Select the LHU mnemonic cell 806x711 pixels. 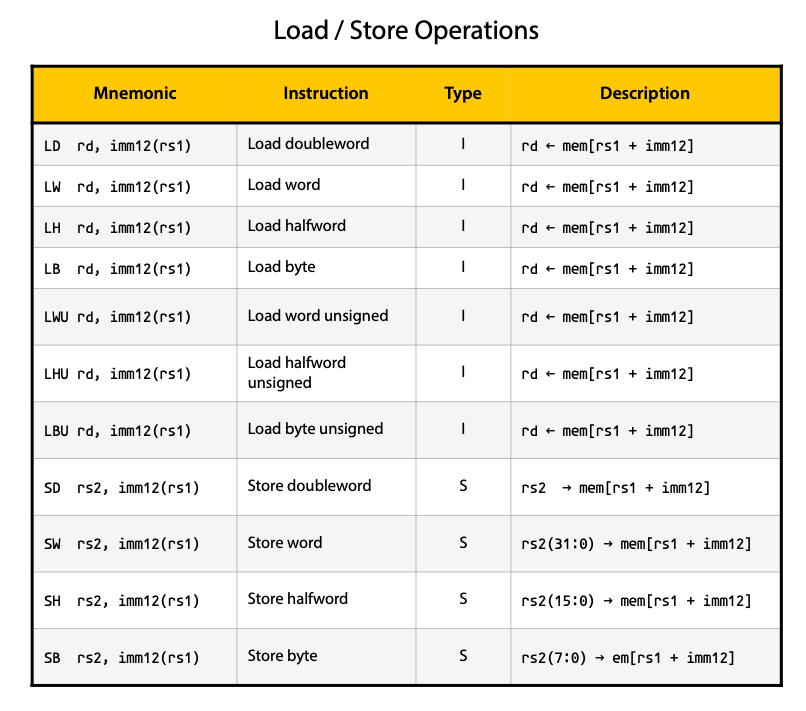coord(135,373)
